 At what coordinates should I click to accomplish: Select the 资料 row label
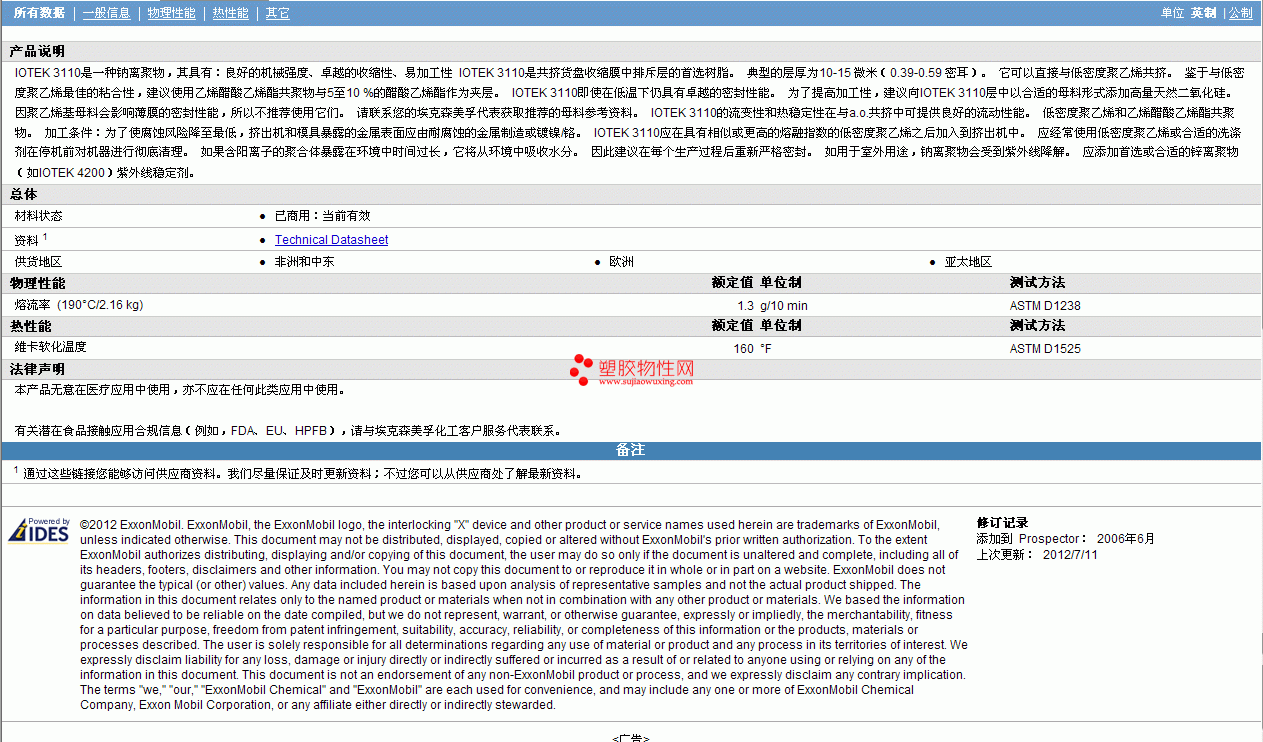click(26, 240)
